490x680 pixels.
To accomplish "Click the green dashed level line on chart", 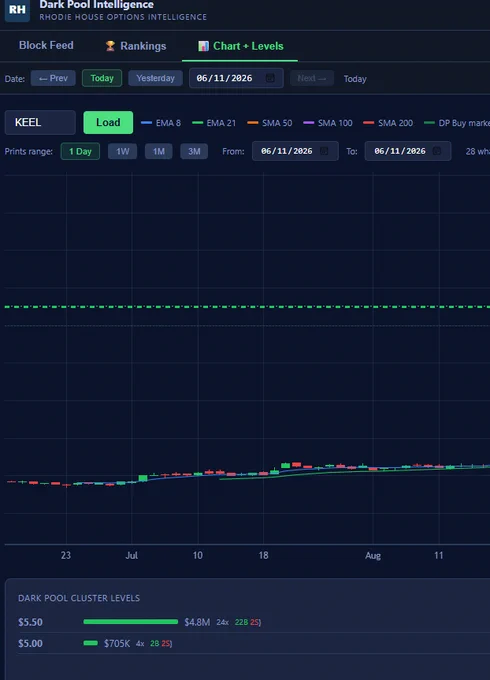I will coord(247,307).
